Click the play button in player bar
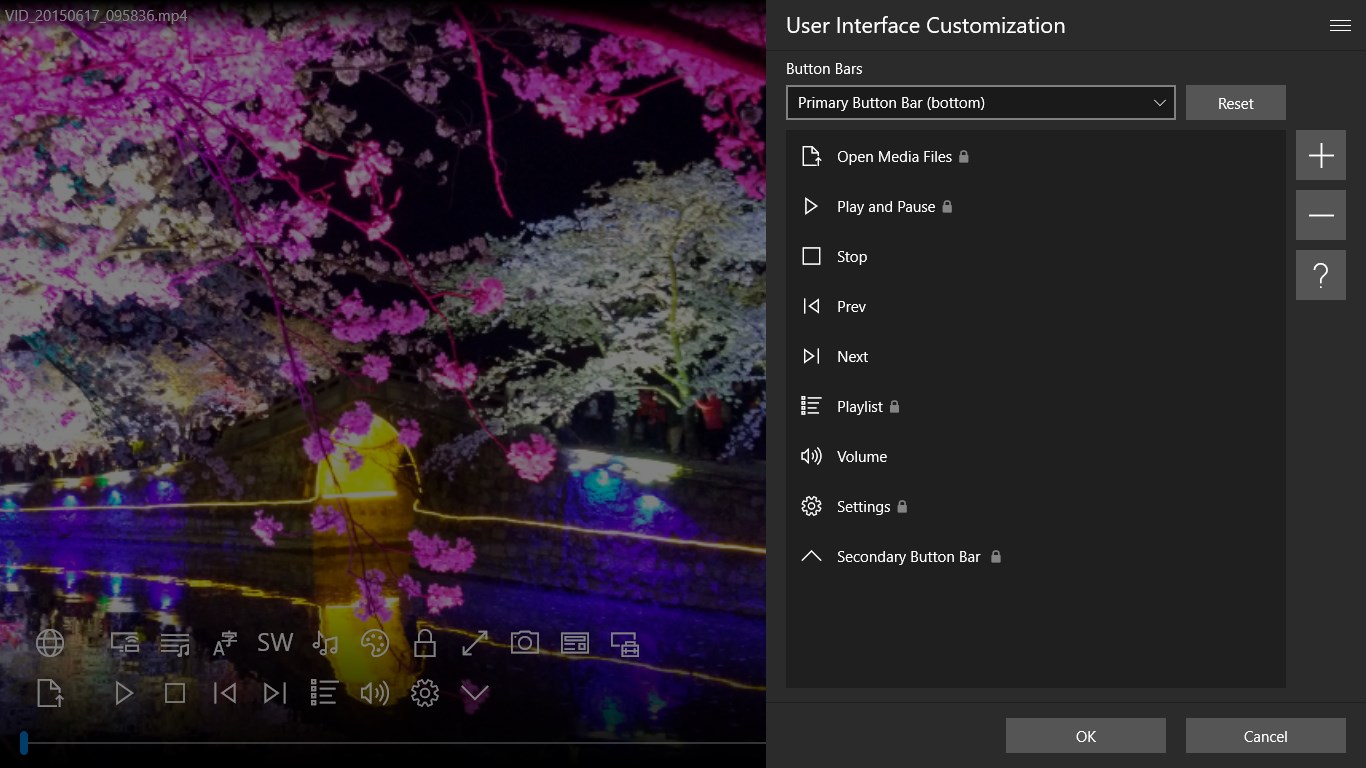1366x768 pixels. [124, 693]
